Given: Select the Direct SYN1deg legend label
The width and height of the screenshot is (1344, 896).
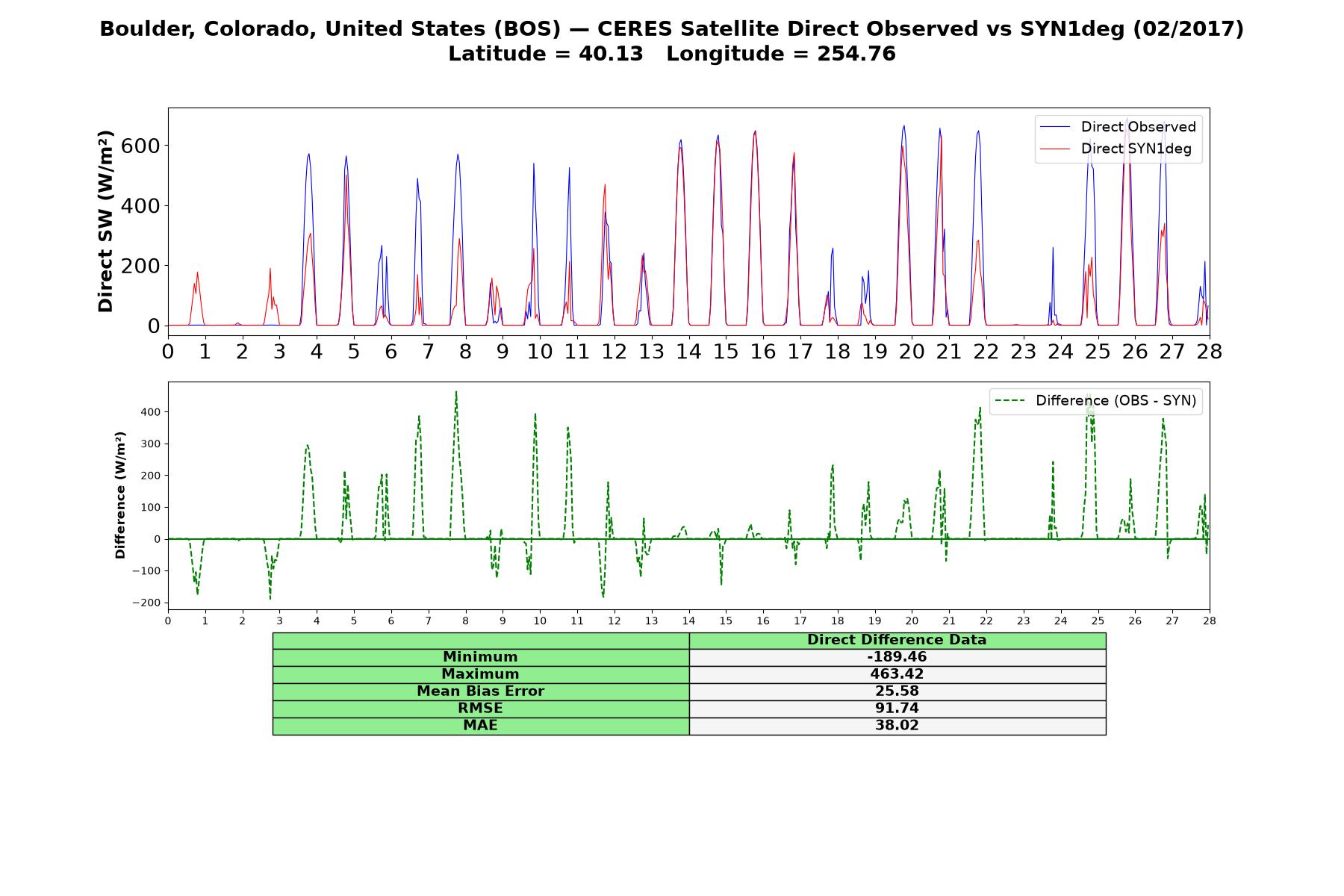Looking at the screenshot, I should (1136, 149).
